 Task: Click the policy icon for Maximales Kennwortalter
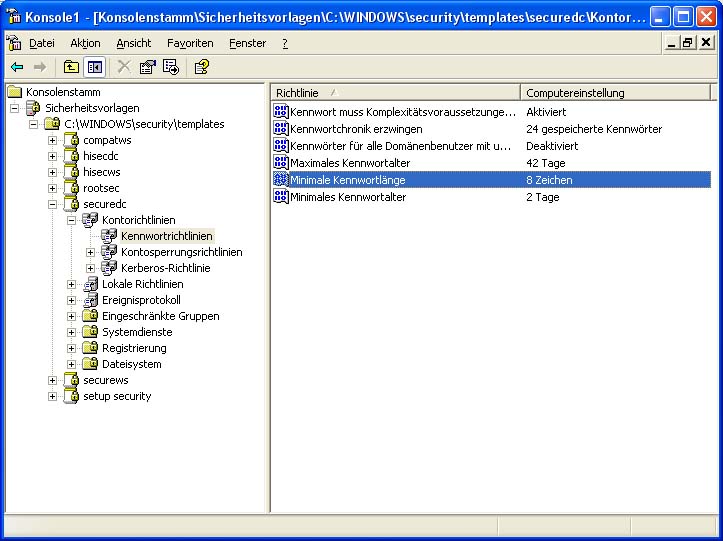pos(280,163)
